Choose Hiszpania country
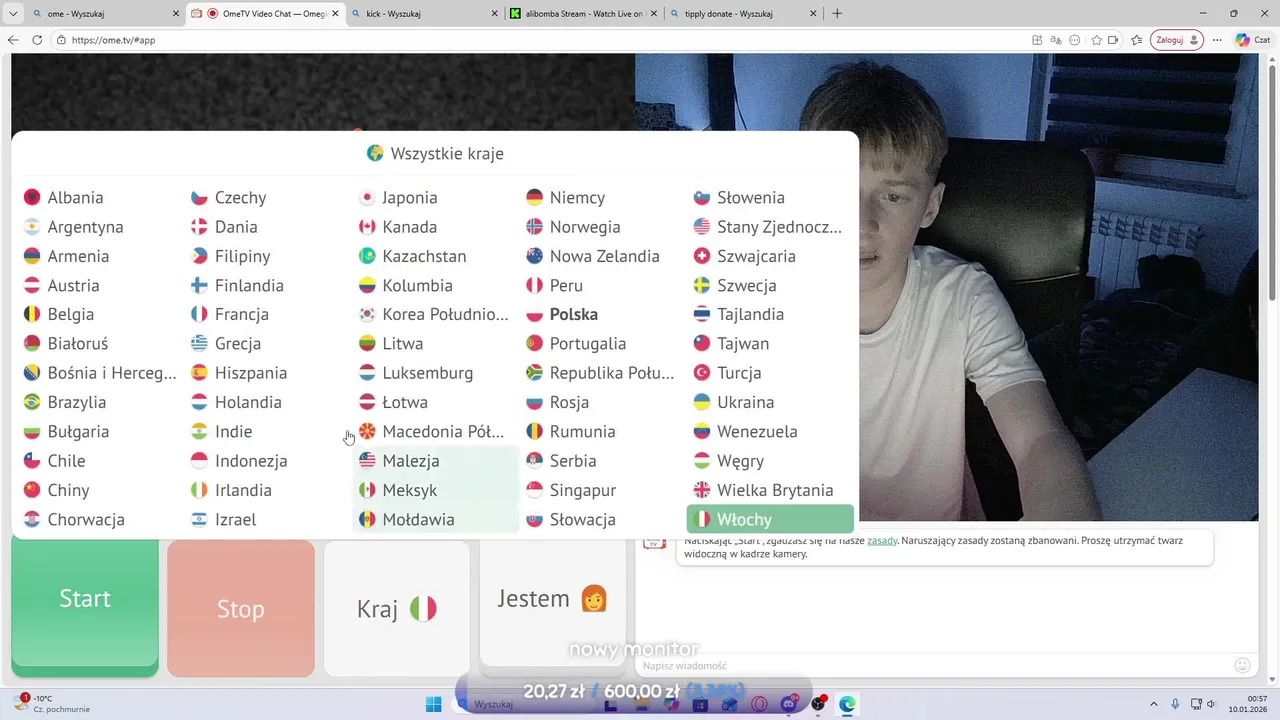This screenshot has height=720, width=1280. (x=239, y=373)
